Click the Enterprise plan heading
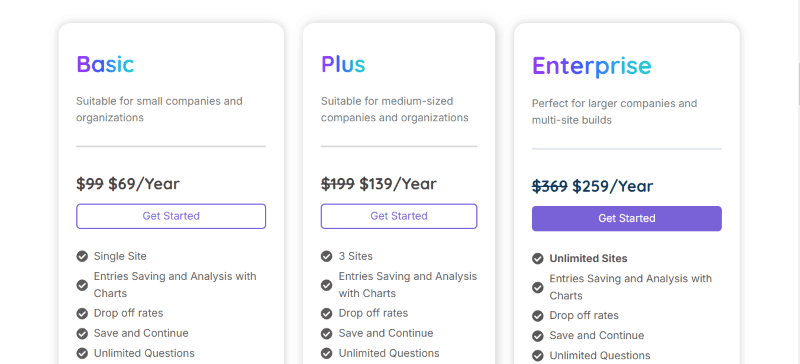Screen dimensions: 800x364 (591, 66)
